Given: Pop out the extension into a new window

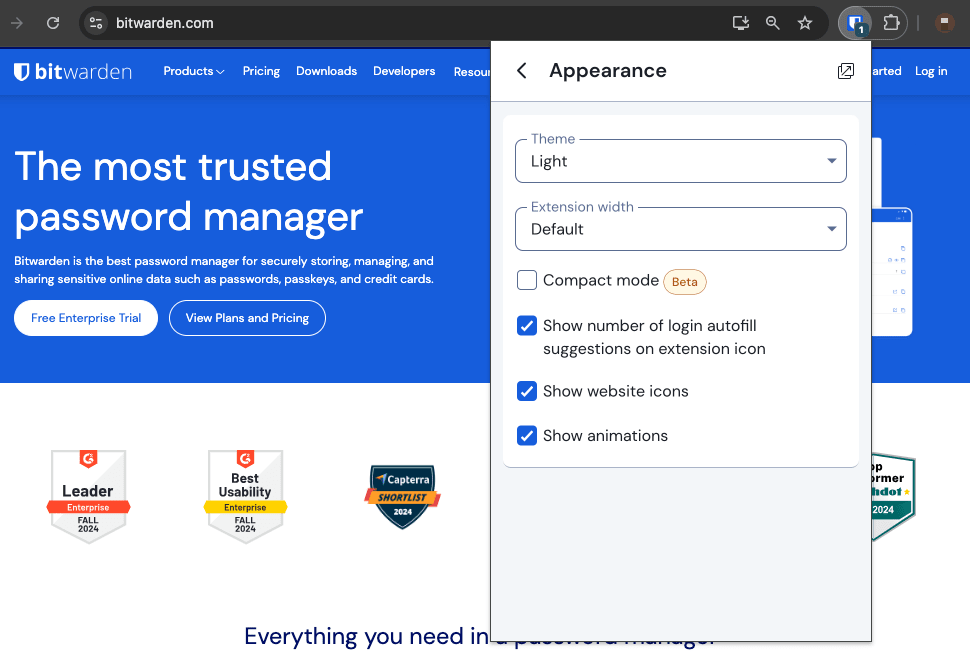Looking at the screenshot, I should (x=845, y=70).
